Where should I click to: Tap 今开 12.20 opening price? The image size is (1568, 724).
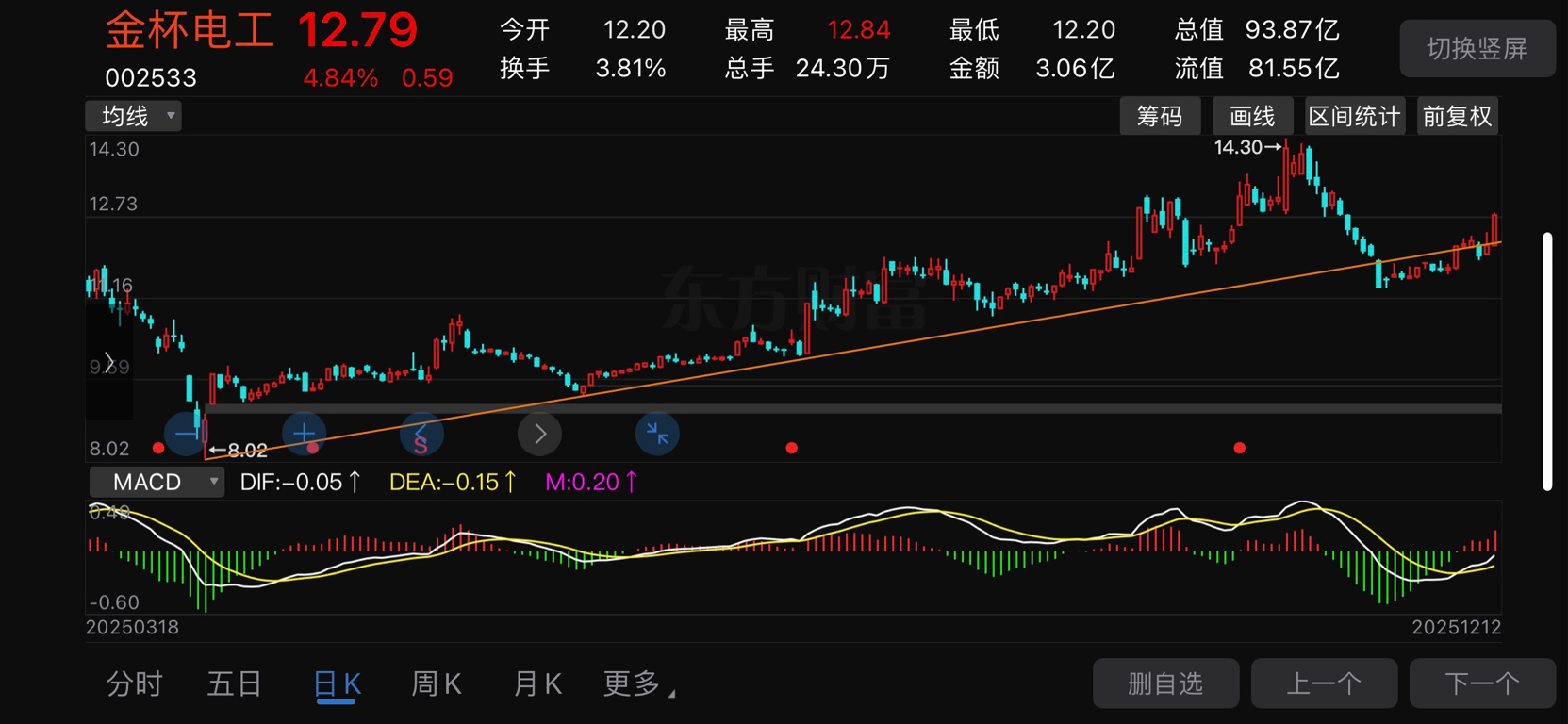click(583, 29)
